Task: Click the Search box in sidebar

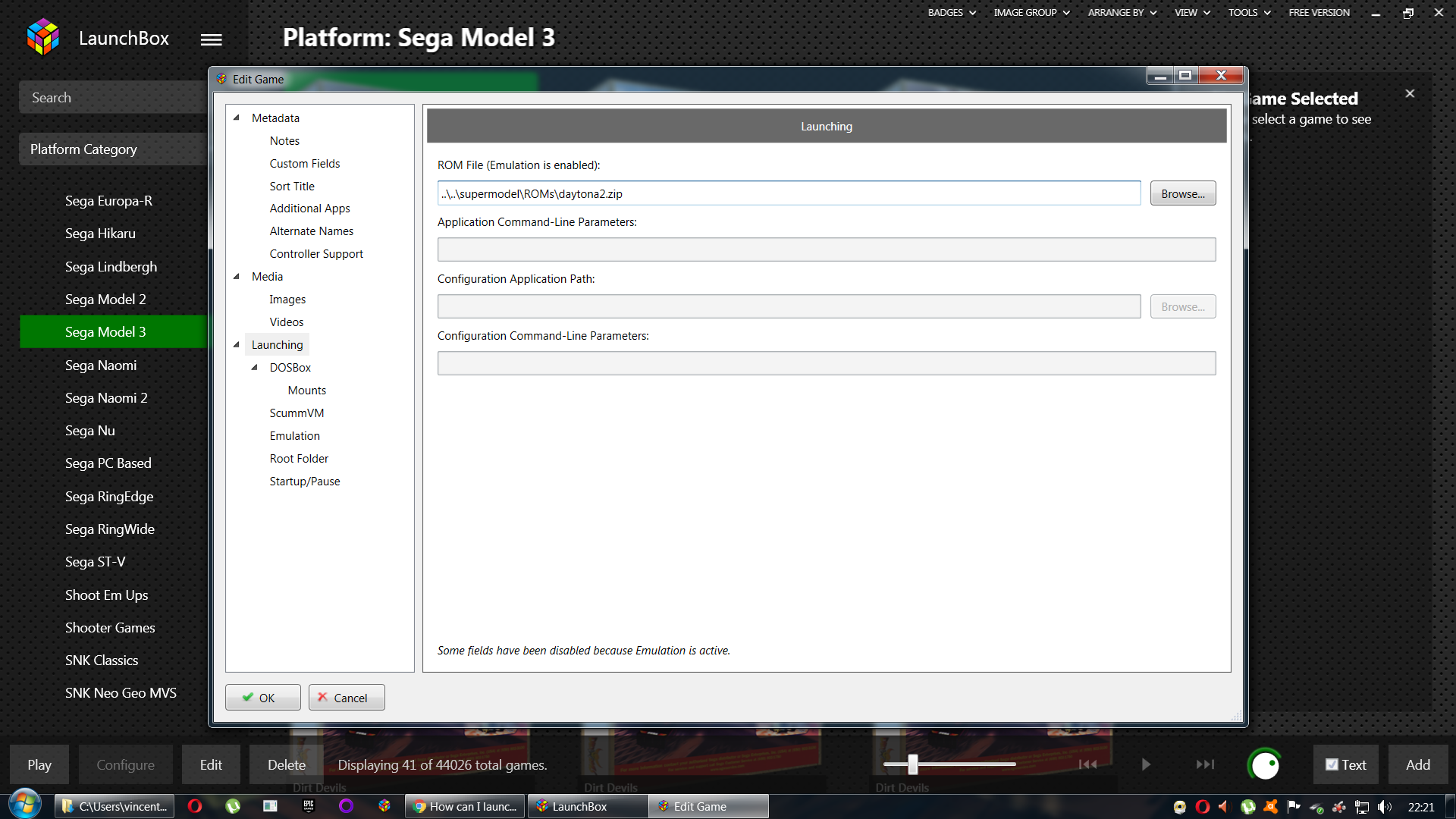Action: click(x=112, y=97)
